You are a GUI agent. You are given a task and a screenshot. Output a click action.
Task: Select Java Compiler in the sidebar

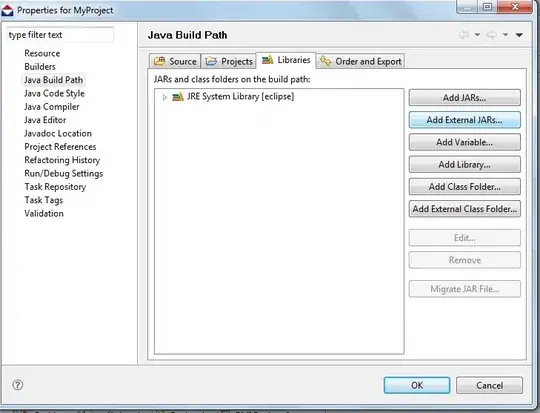point(52,107)
